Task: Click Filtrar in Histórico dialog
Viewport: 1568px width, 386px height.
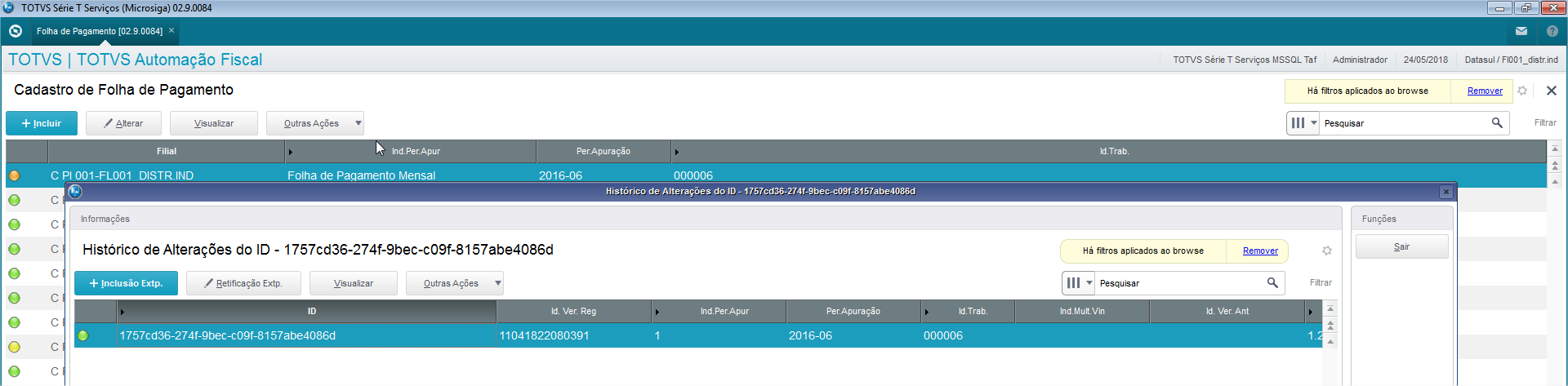Action: [1321, 282]
